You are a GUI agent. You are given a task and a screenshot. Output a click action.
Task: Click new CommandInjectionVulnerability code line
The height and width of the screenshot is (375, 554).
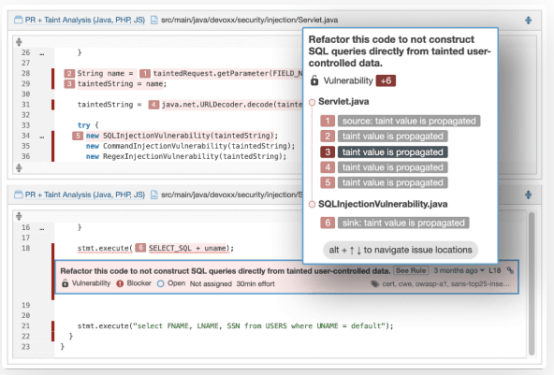coord(190,146)
